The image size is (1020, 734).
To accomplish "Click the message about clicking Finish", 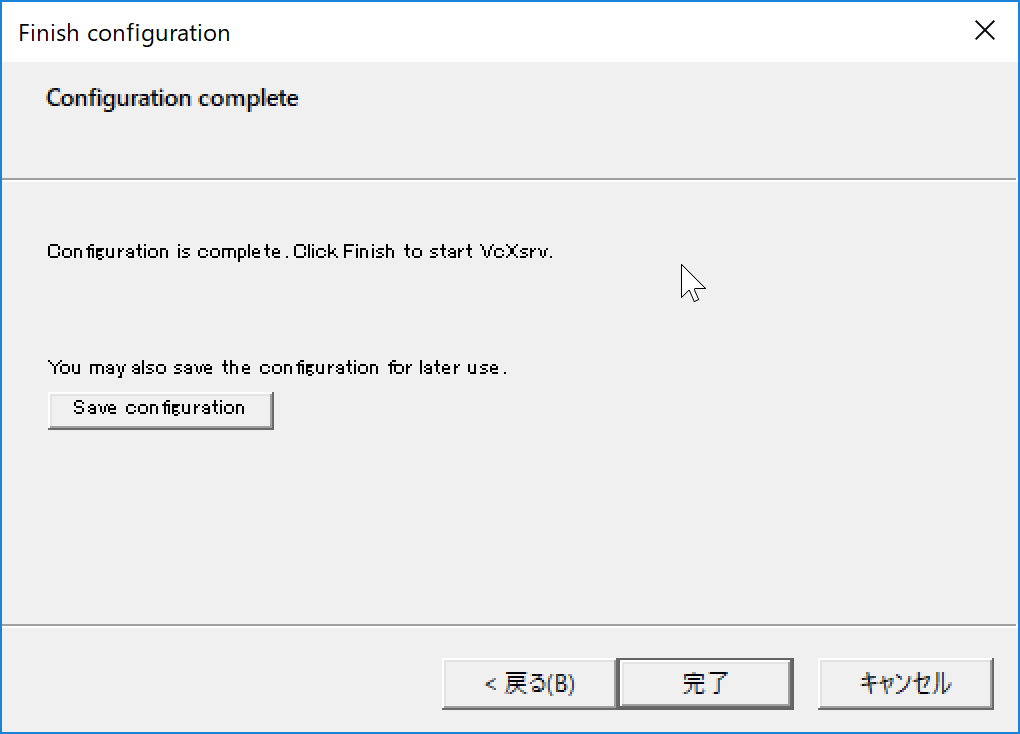I will [x=300, y=251].
